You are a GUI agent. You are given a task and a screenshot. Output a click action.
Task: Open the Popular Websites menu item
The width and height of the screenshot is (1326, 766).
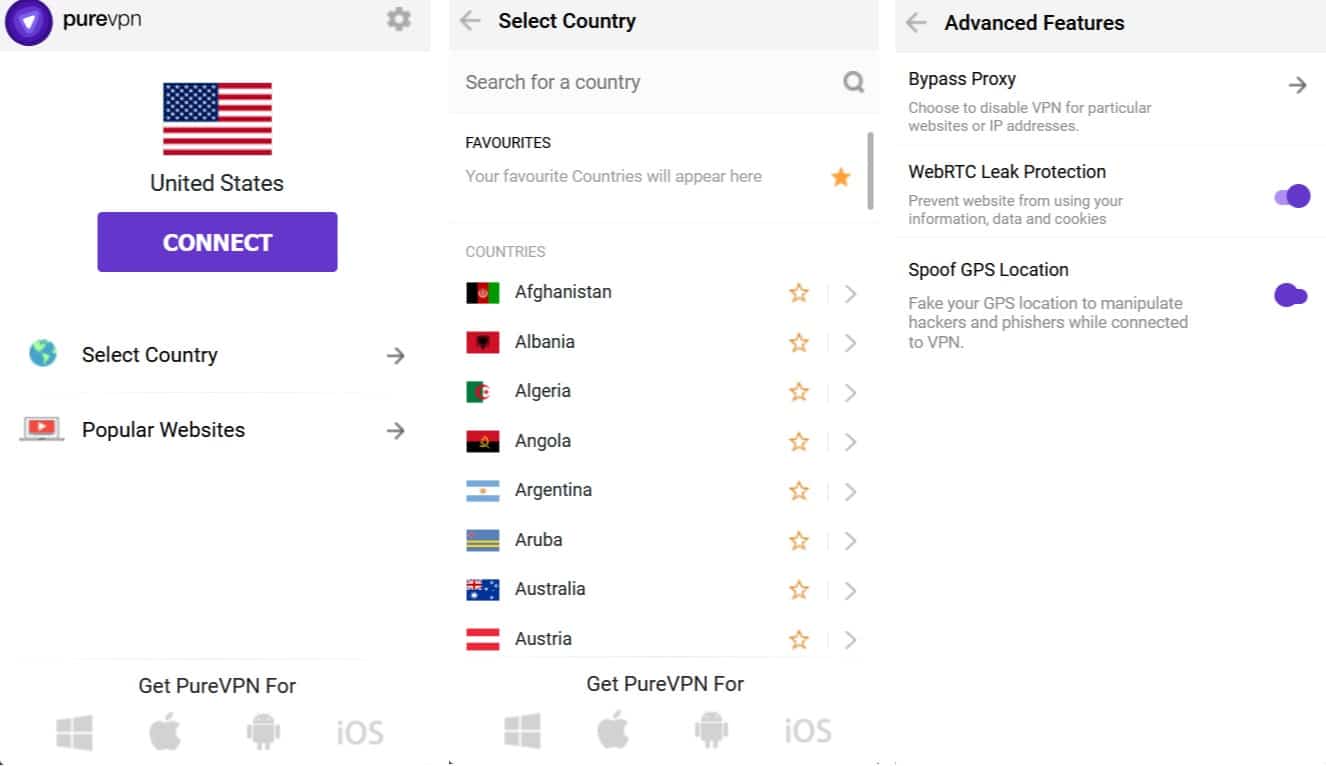[x=216, y=430]
